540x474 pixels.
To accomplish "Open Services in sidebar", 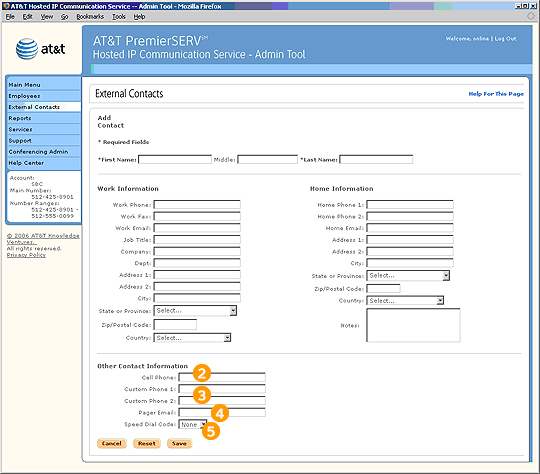I will [x=44, y=129].
